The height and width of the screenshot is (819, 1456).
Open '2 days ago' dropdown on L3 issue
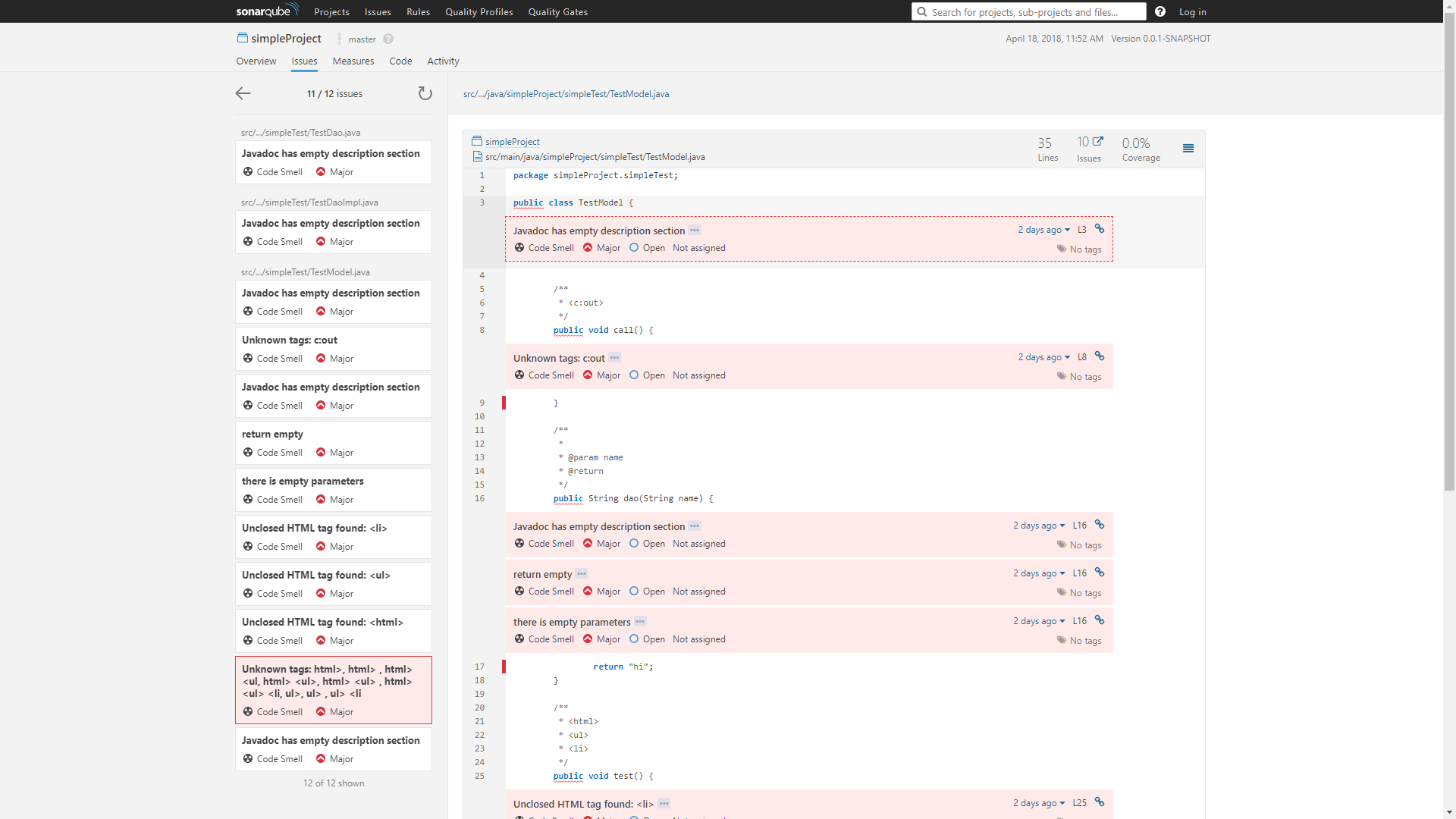click(1043, 230)
